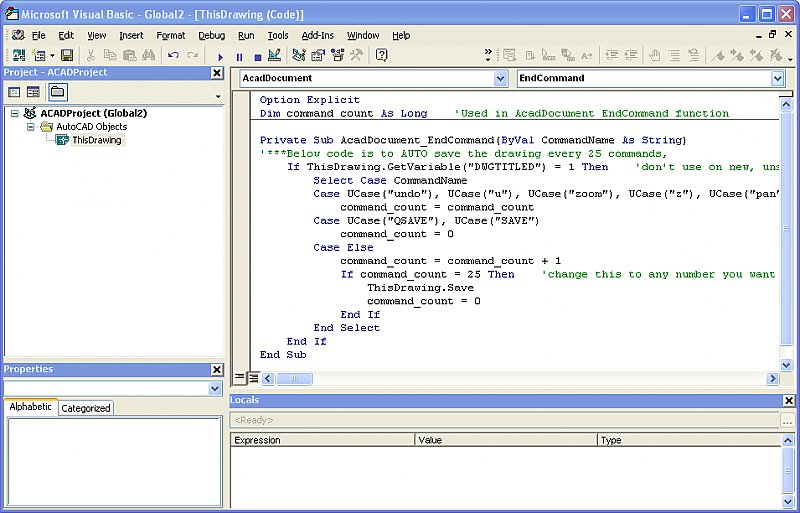The height and width of the screenshot is (513, 800).
Task: Save the project with the floppy icon
Action: [67, 55]
